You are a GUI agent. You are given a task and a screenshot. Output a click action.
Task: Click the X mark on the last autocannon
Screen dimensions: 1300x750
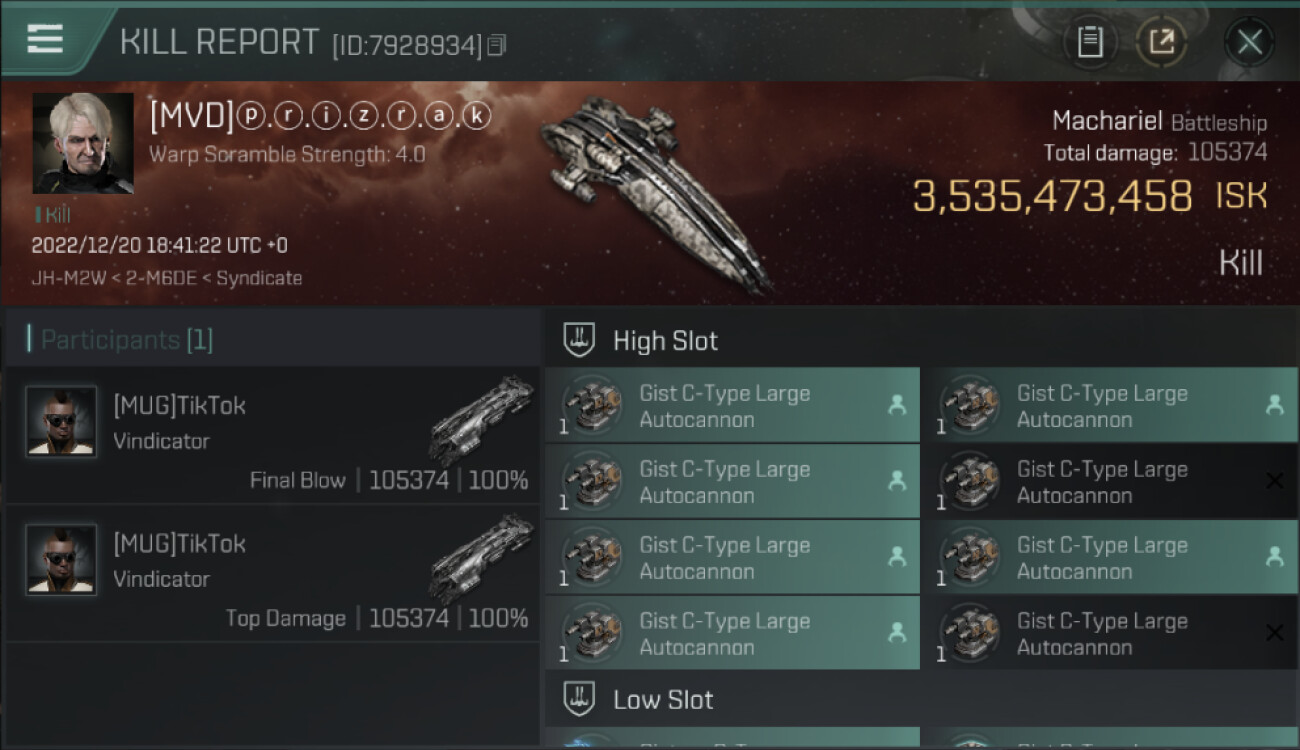[x=1274, y=633]
